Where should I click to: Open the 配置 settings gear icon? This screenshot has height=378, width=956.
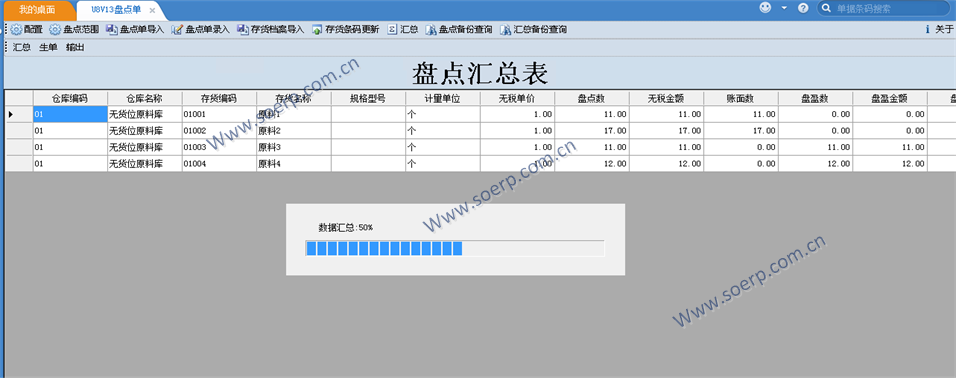coord(16,29)
